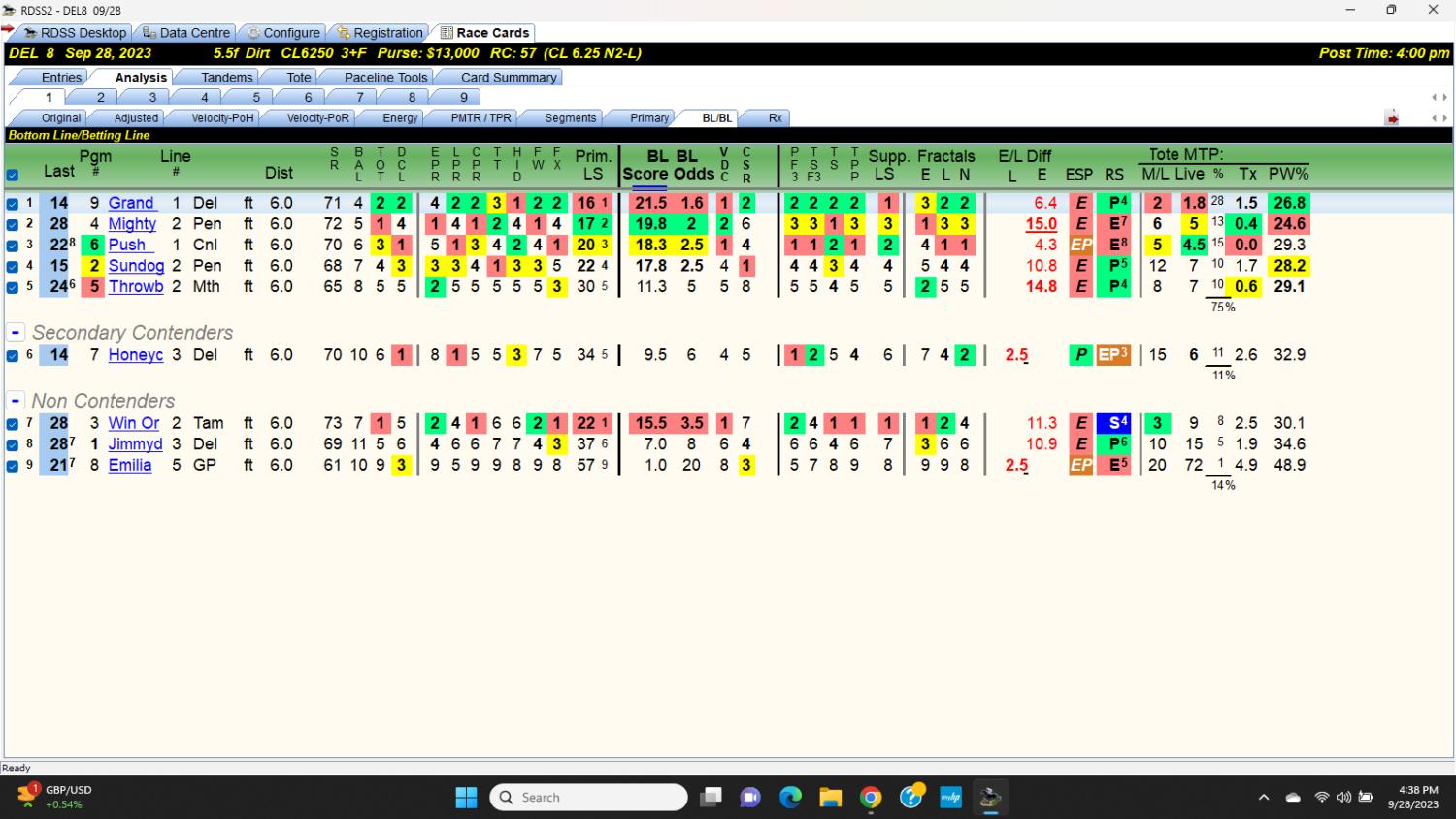Open the blue tile app in the taskbar

tap(950, 798)
